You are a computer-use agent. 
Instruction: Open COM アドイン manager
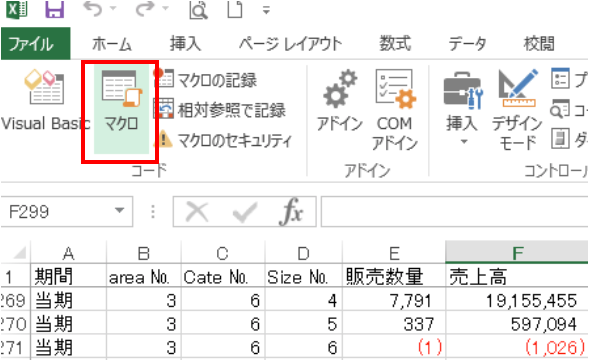pyautogui.click(x=395, y=110)
